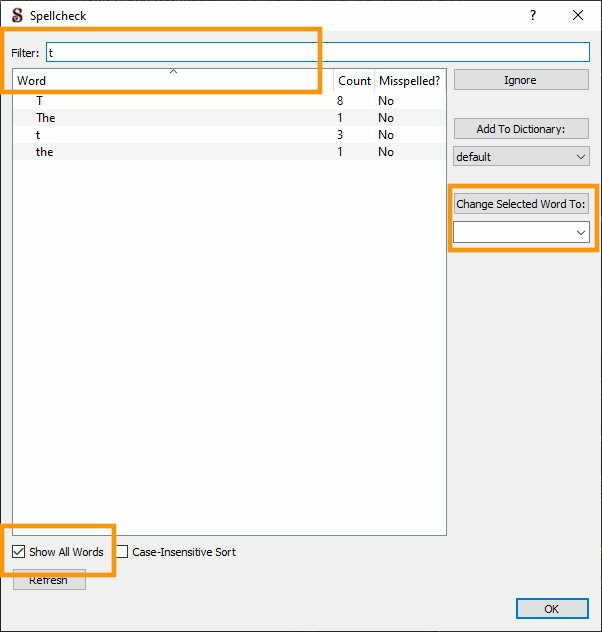The height and width of the screenshot is (632, 602).
Task: Close the Spellcheck dialog window
Action: click(578, 15)
